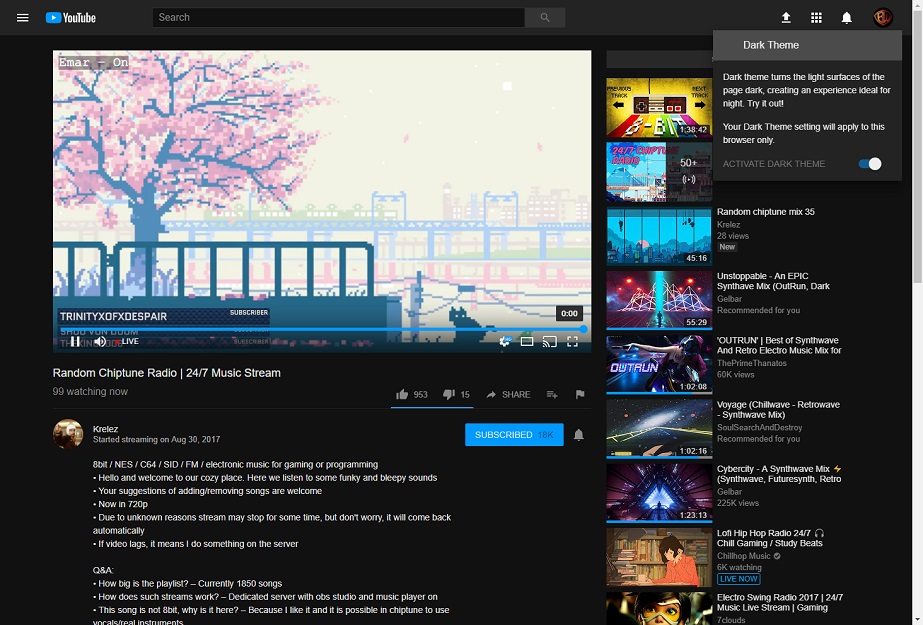
Task: Open SoulSearchAndDestroy channel name
Action: tap(759, 427)
